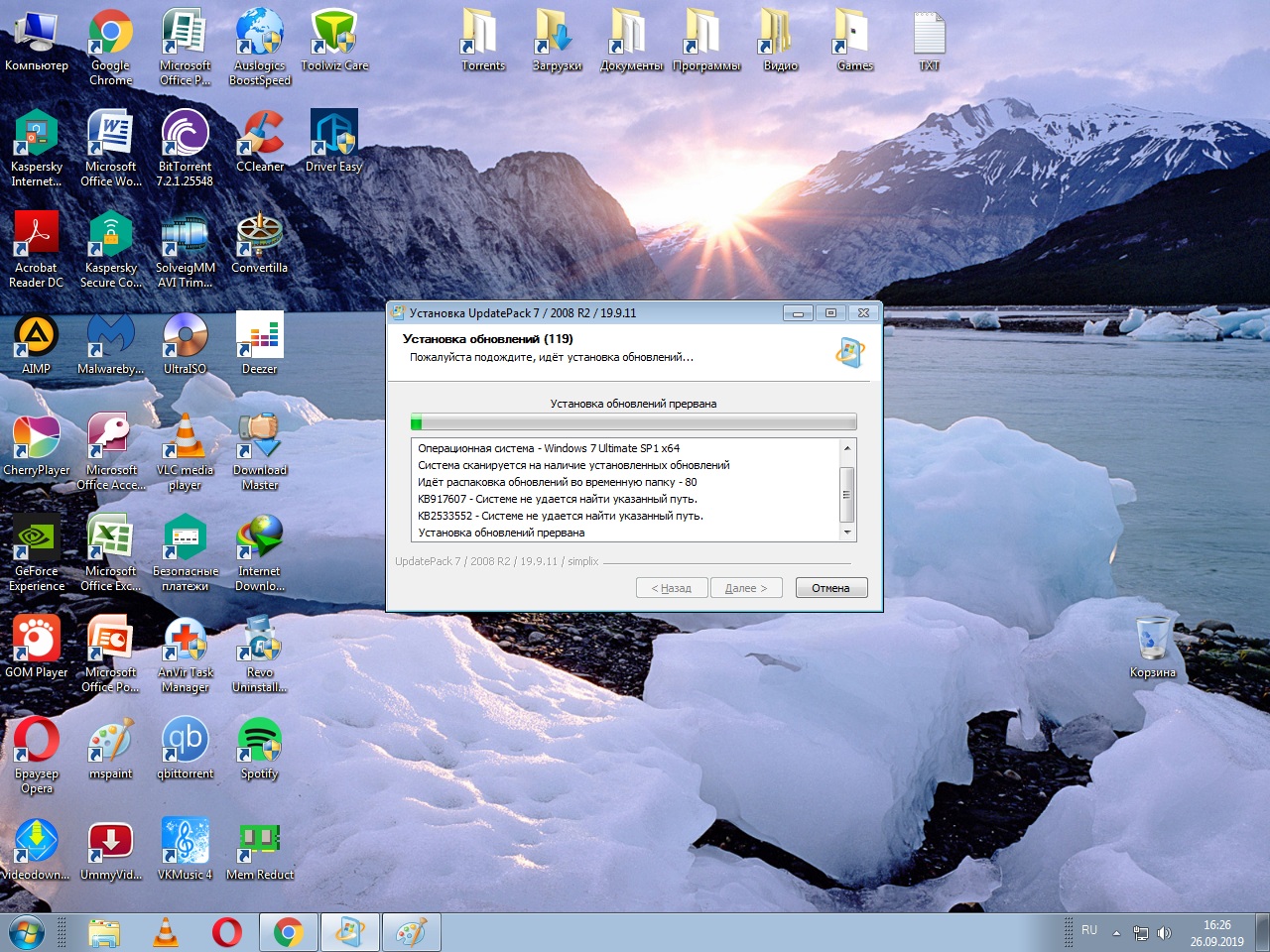The image size is (1270, 952).
Task: Click the Далее > button in installer
Action: pyautogui.click(x=746, y=588)
